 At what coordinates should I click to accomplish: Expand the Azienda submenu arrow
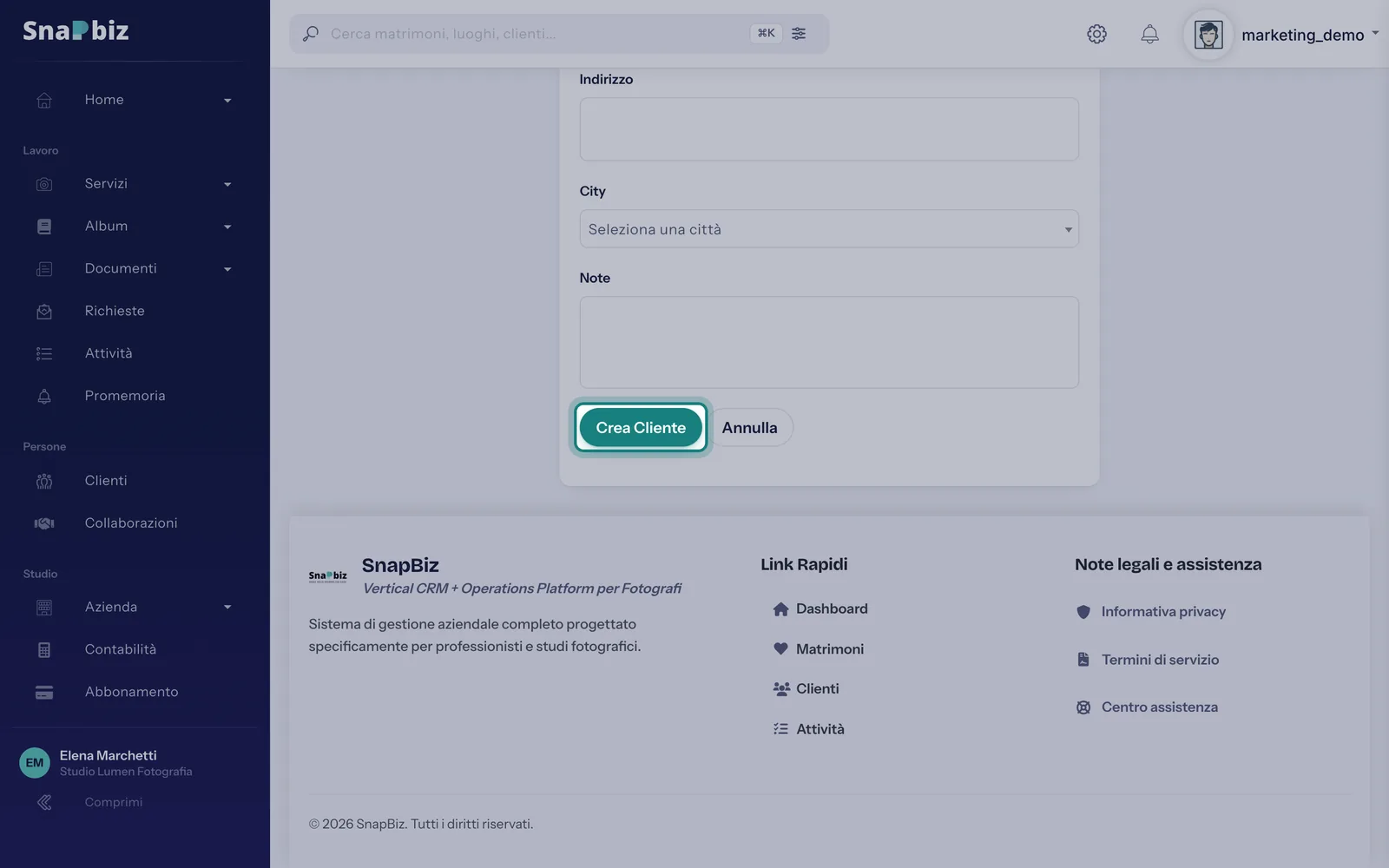(227, 608)
